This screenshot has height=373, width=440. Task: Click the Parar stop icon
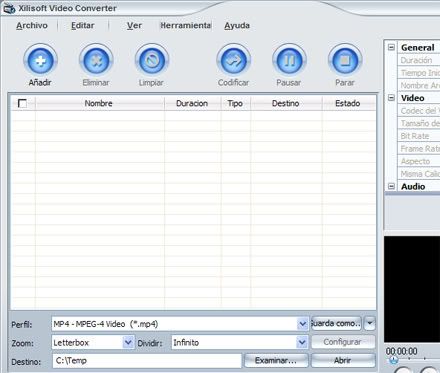[x=345, y=61]
